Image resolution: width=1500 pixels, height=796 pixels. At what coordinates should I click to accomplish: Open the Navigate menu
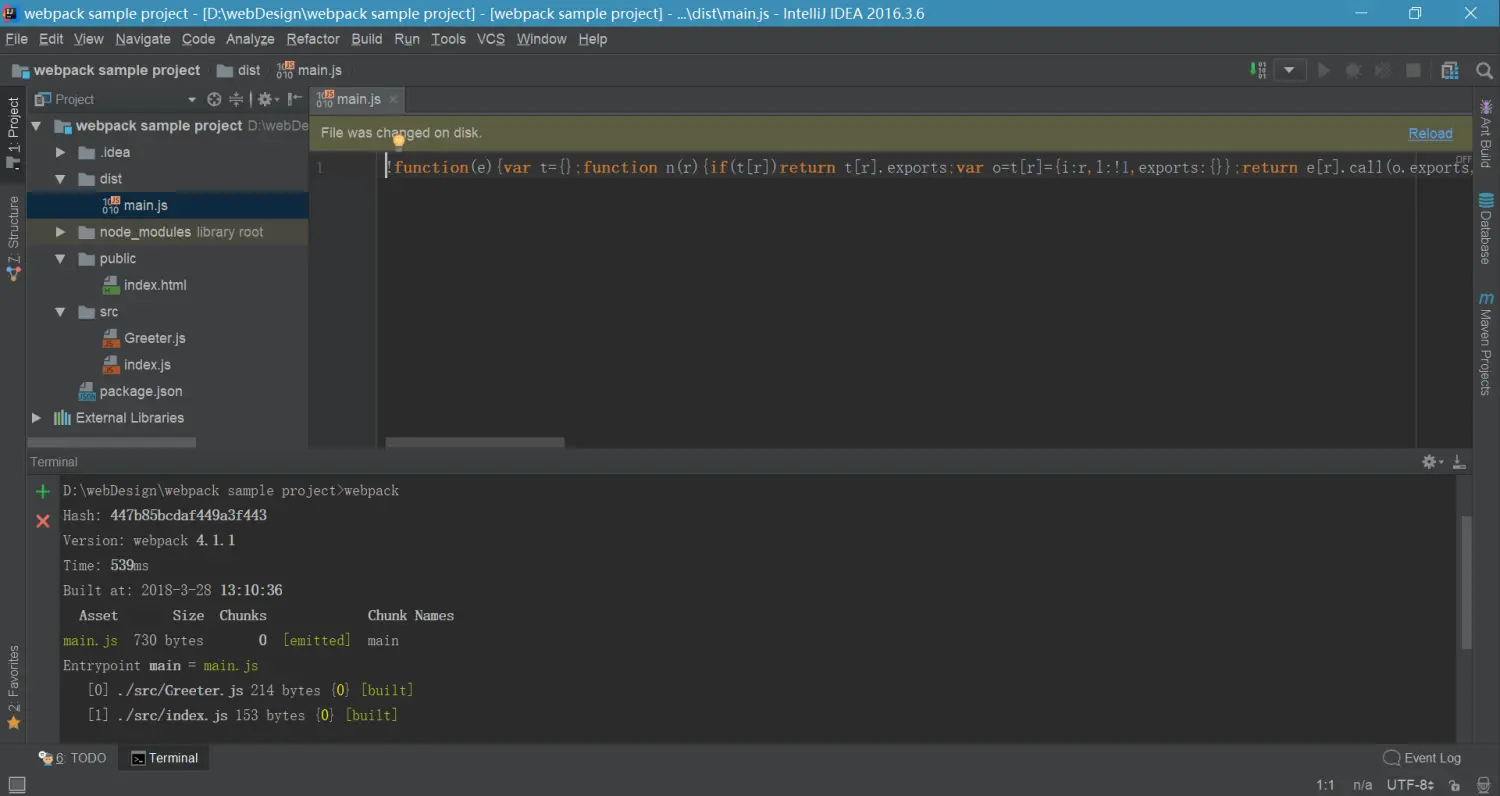point(143,39)
